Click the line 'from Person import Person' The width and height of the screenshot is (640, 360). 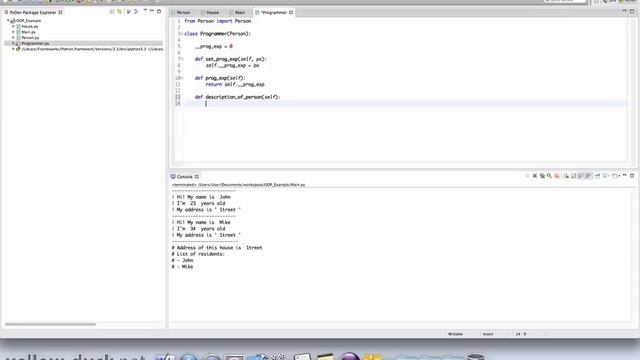click(x=218, y=21)
